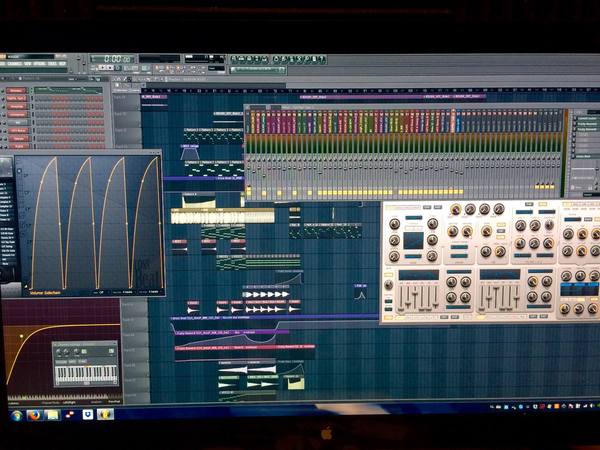The height and width of the screenshot is (450, 600).
Task: Select the topmost red channel button in step sequencer
Action: (x=16, y=91)
